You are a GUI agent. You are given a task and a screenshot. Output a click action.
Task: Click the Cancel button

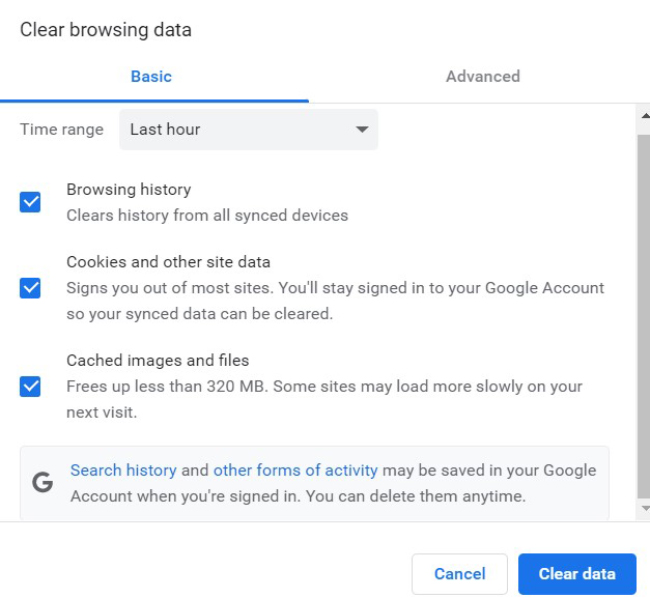coord(459,574)
